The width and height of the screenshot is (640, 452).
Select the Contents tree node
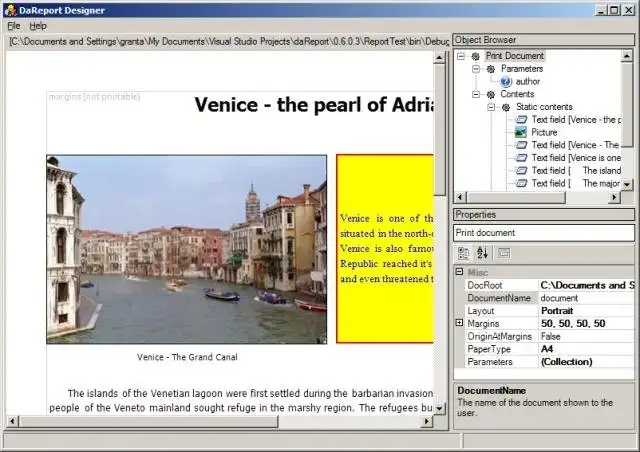point(517,94)
